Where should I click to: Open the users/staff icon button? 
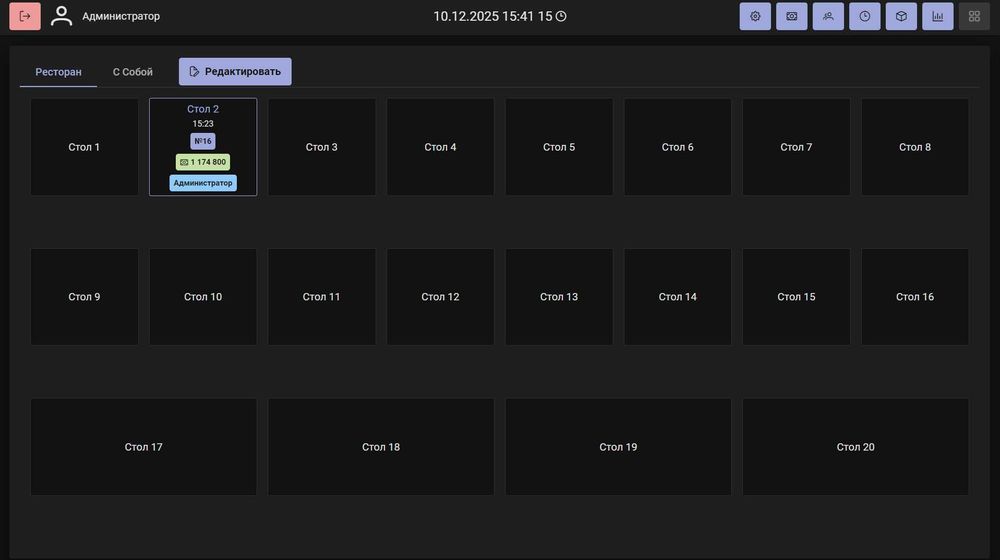point(828,16)
